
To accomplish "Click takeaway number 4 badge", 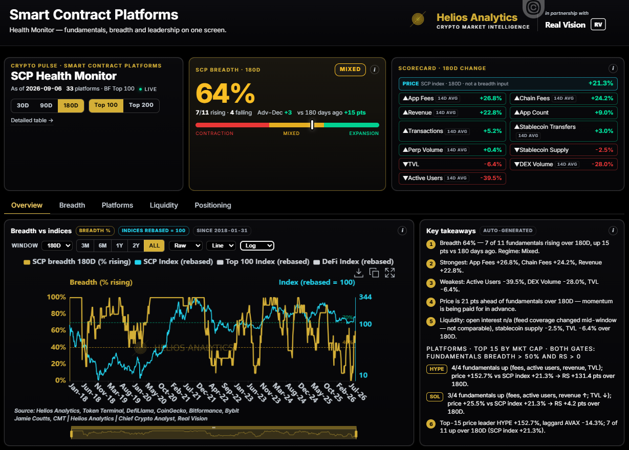I will click(x=431, y=302).
